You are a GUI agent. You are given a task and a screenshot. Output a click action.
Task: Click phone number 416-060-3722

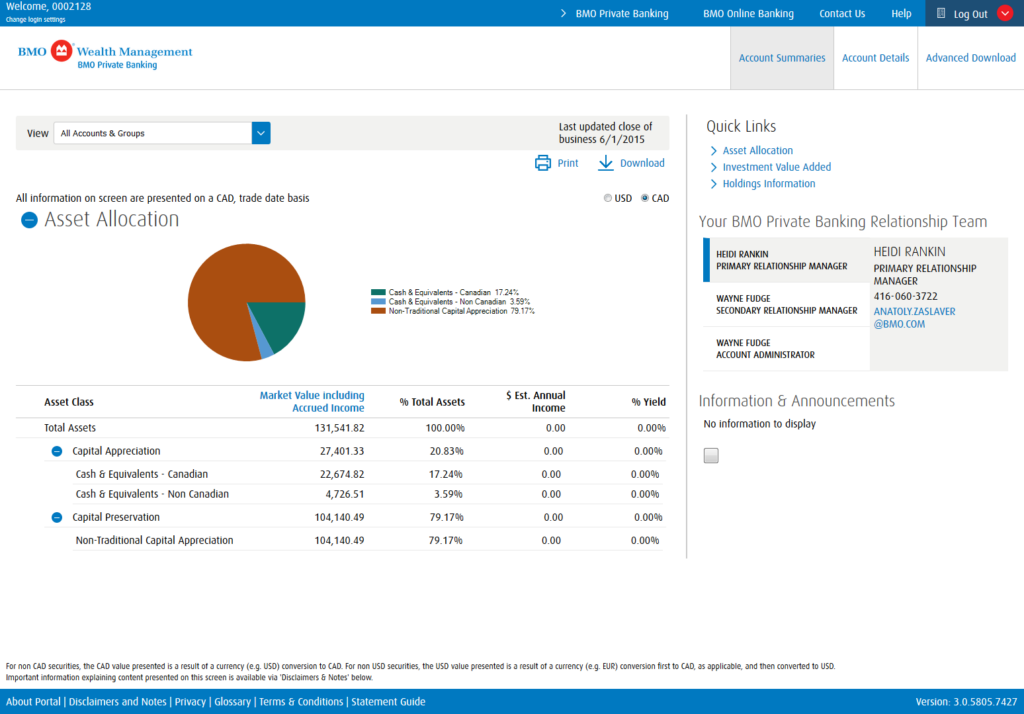(x=906, y=297)
